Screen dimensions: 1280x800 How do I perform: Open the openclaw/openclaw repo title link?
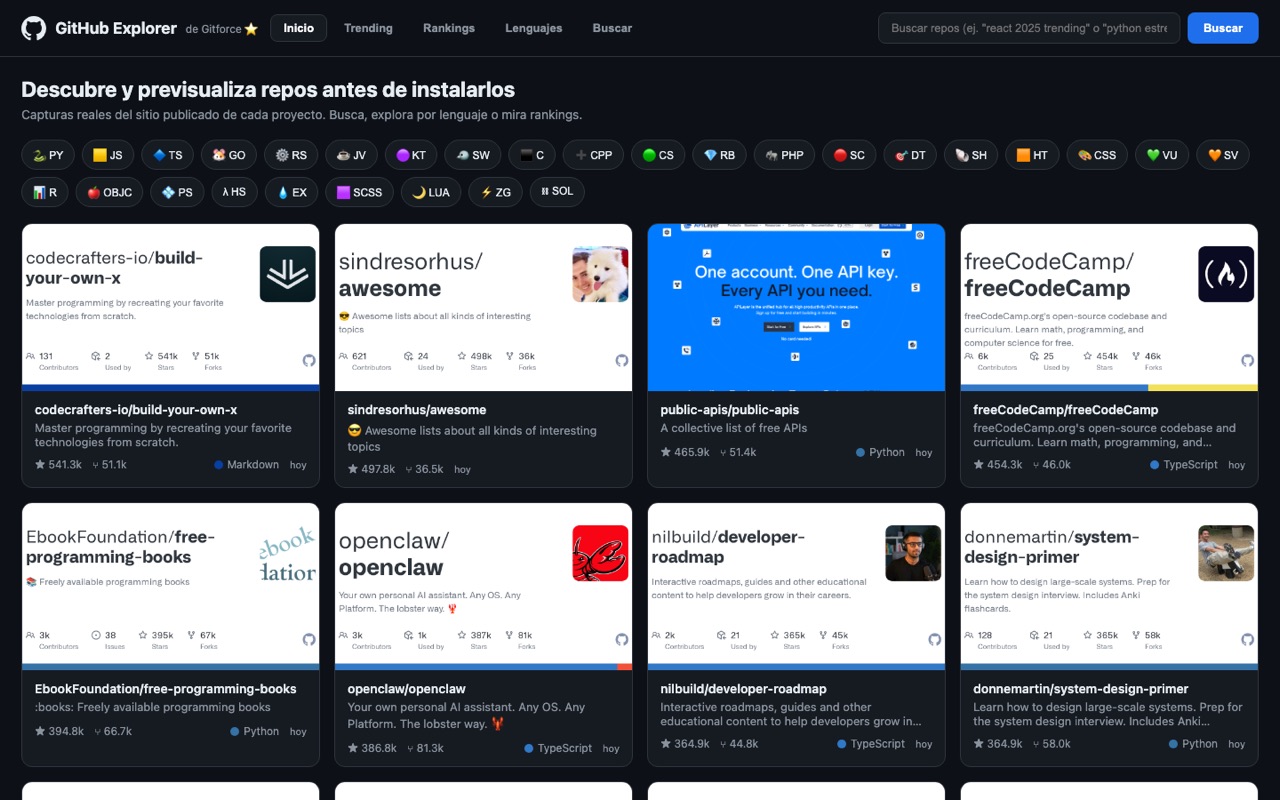407,688
